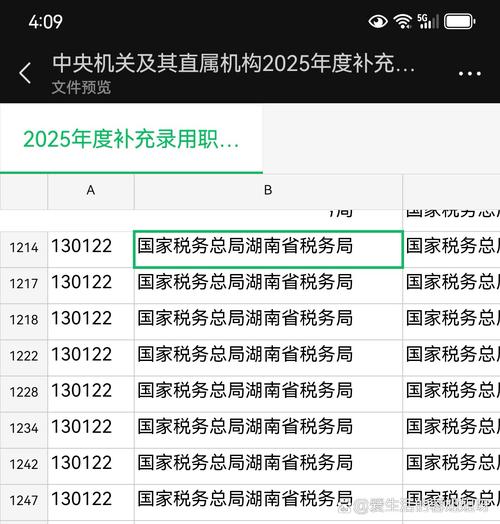
Task: Select row header 1222
Action: click(x=24, y=357)
